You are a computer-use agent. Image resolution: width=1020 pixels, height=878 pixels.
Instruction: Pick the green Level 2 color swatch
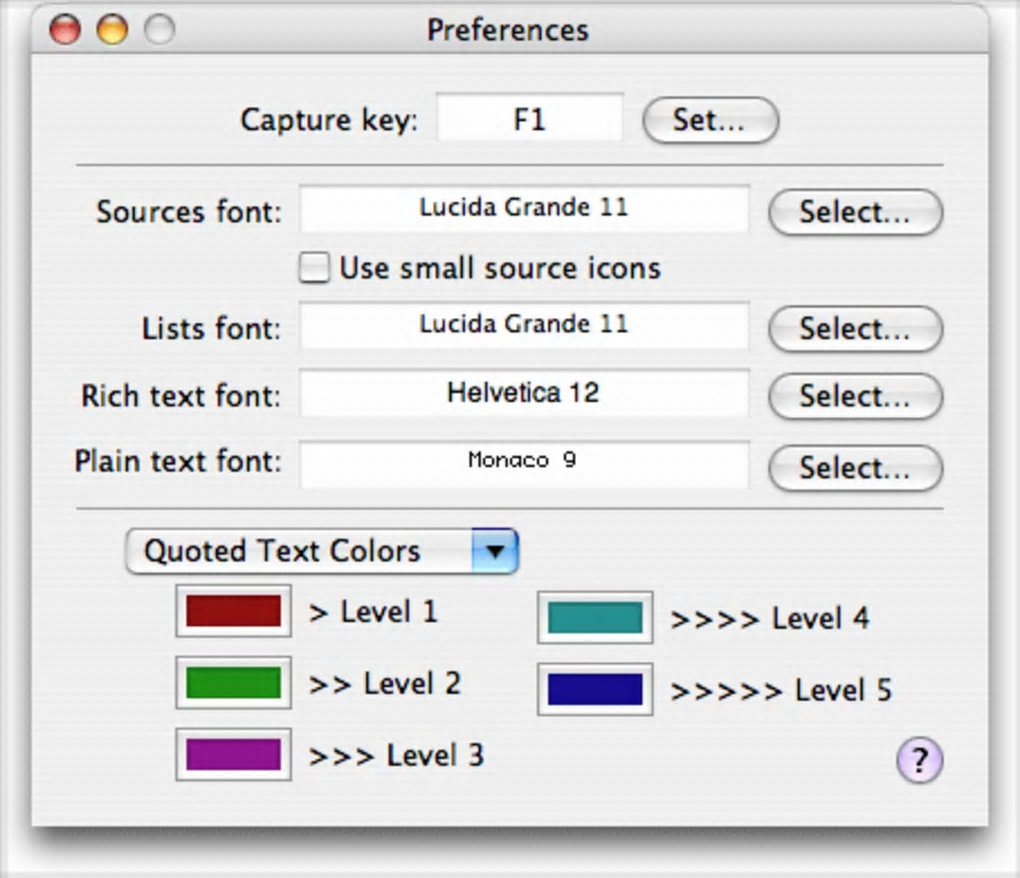[x=233, y=683]
